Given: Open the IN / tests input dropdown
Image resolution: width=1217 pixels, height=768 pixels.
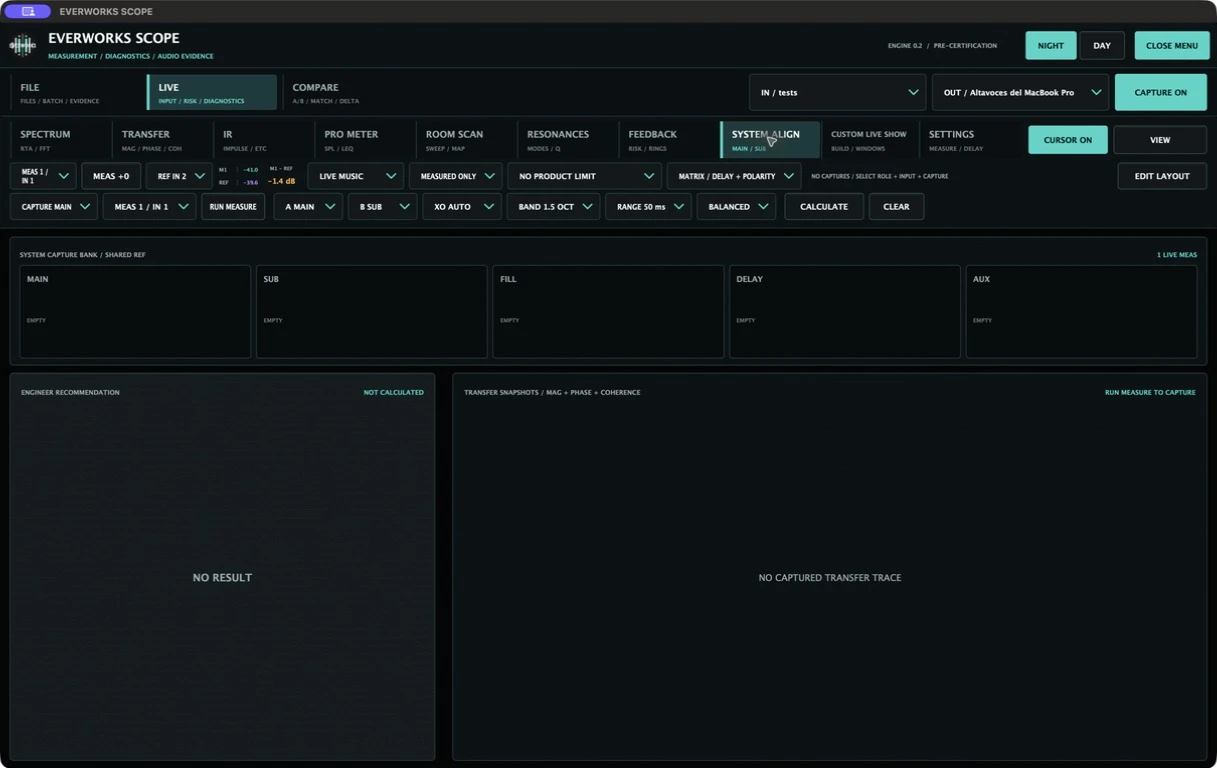Looking at the screenshot, I should pos(837,92).
